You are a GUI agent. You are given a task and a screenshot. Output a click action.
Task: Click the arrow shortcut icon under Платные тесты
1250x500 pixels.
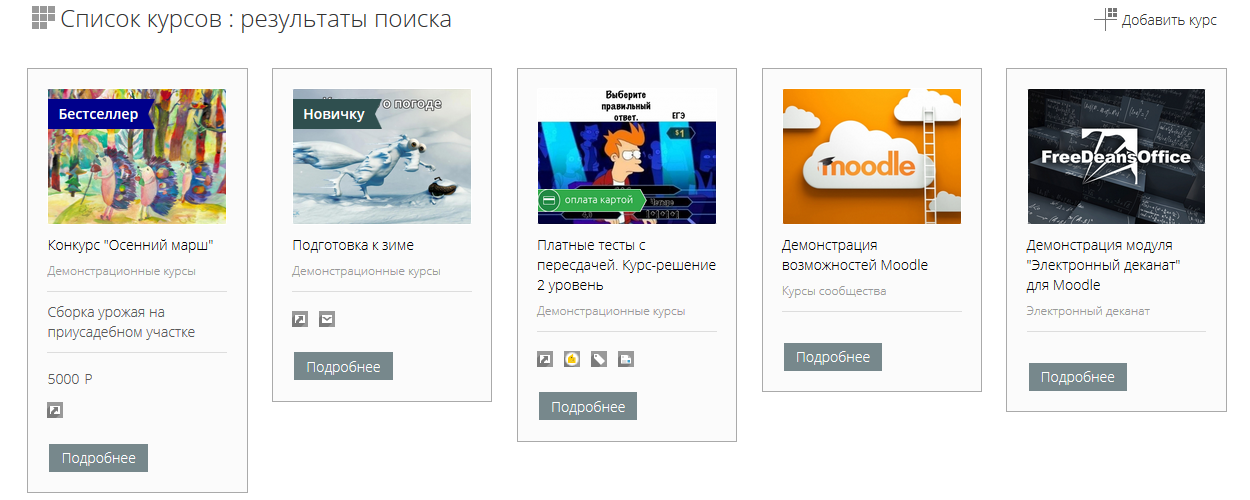[545, 359]
